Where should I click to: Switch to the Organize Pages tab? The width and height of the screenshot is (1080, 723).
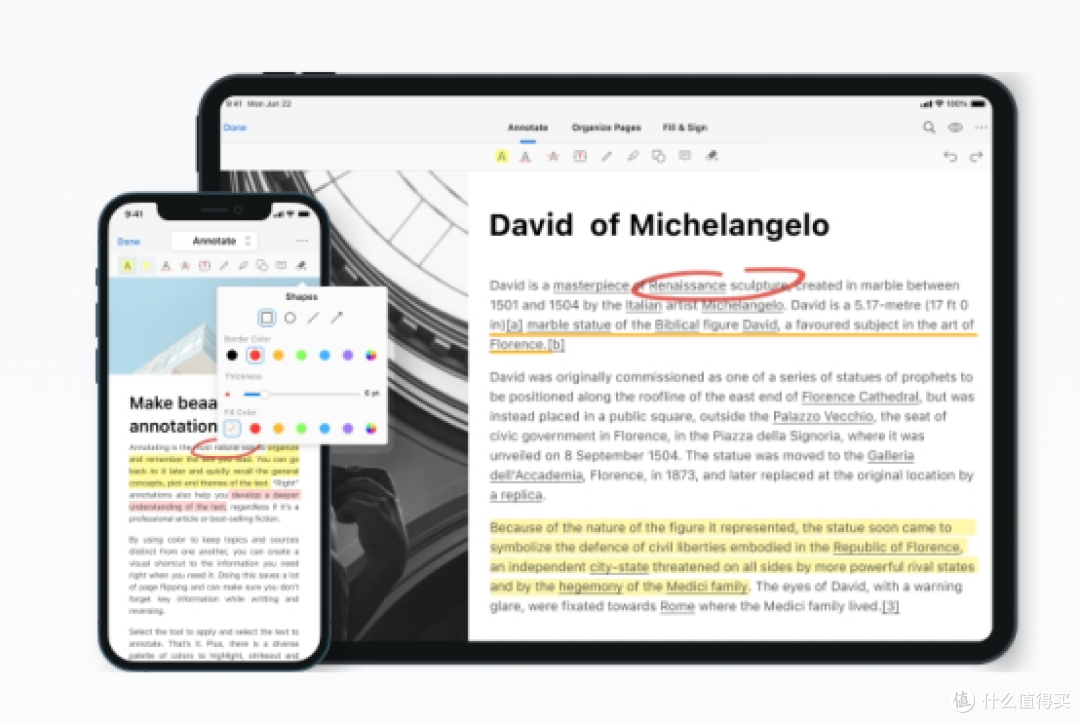click(606, 127)
